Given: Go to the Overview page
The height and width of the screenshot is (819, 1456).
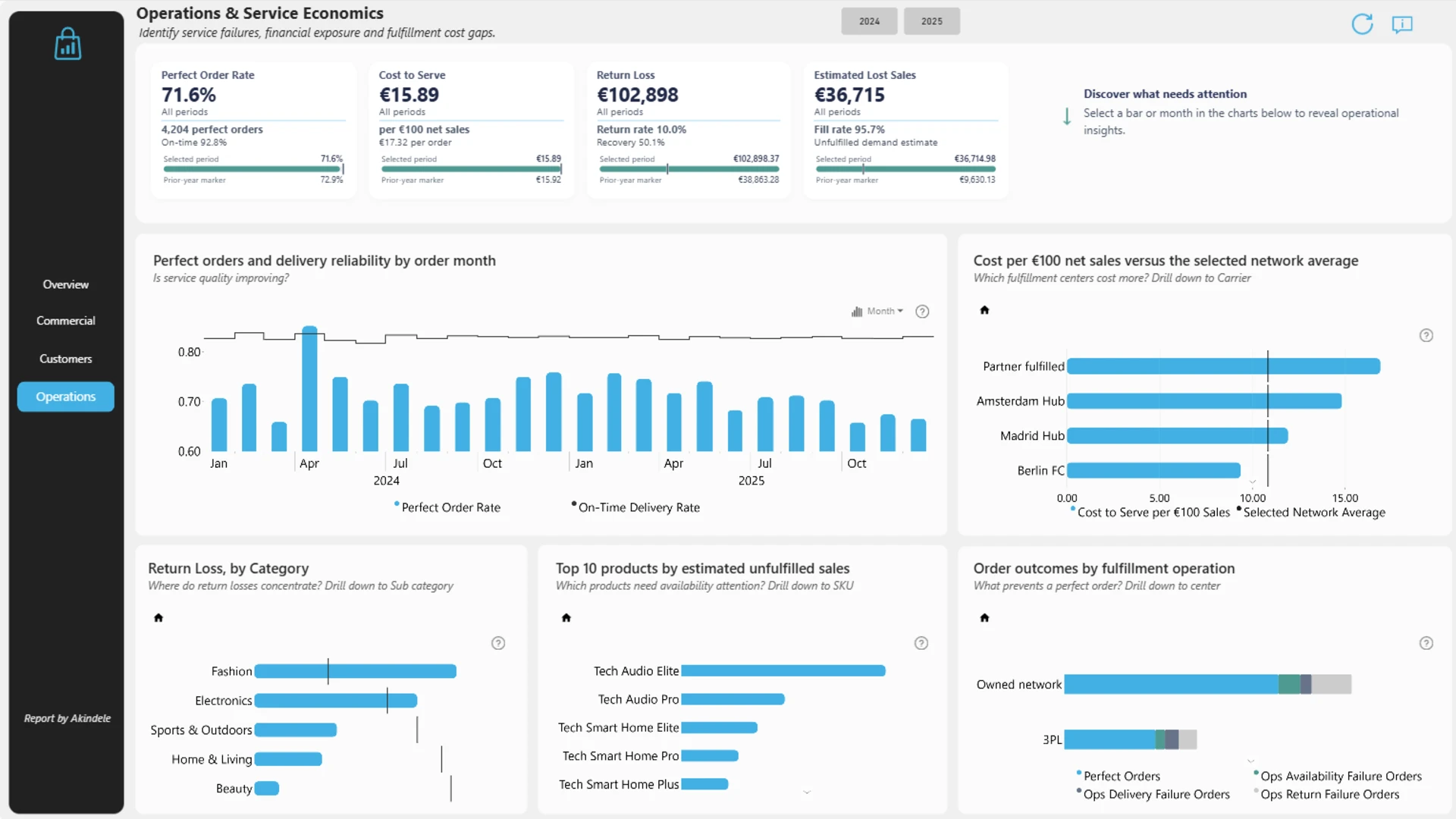Looking at the screenshot, I should (66, 284).
